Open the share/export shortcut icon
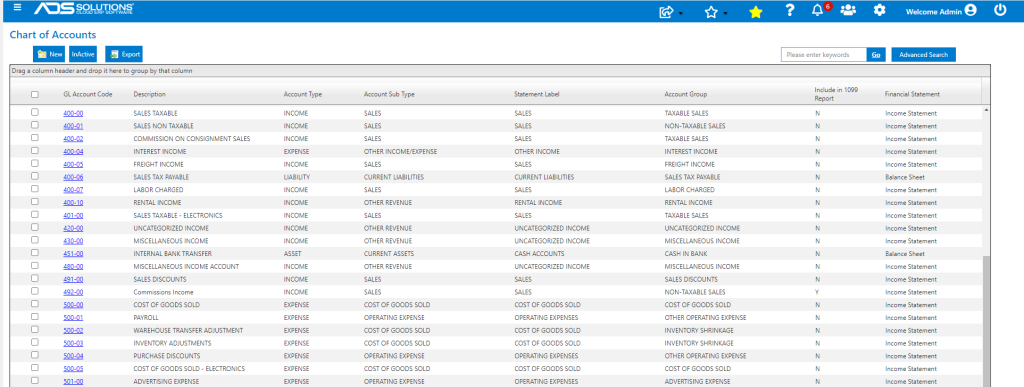This screenshot has width=1024, height=387. coord(667,11)
